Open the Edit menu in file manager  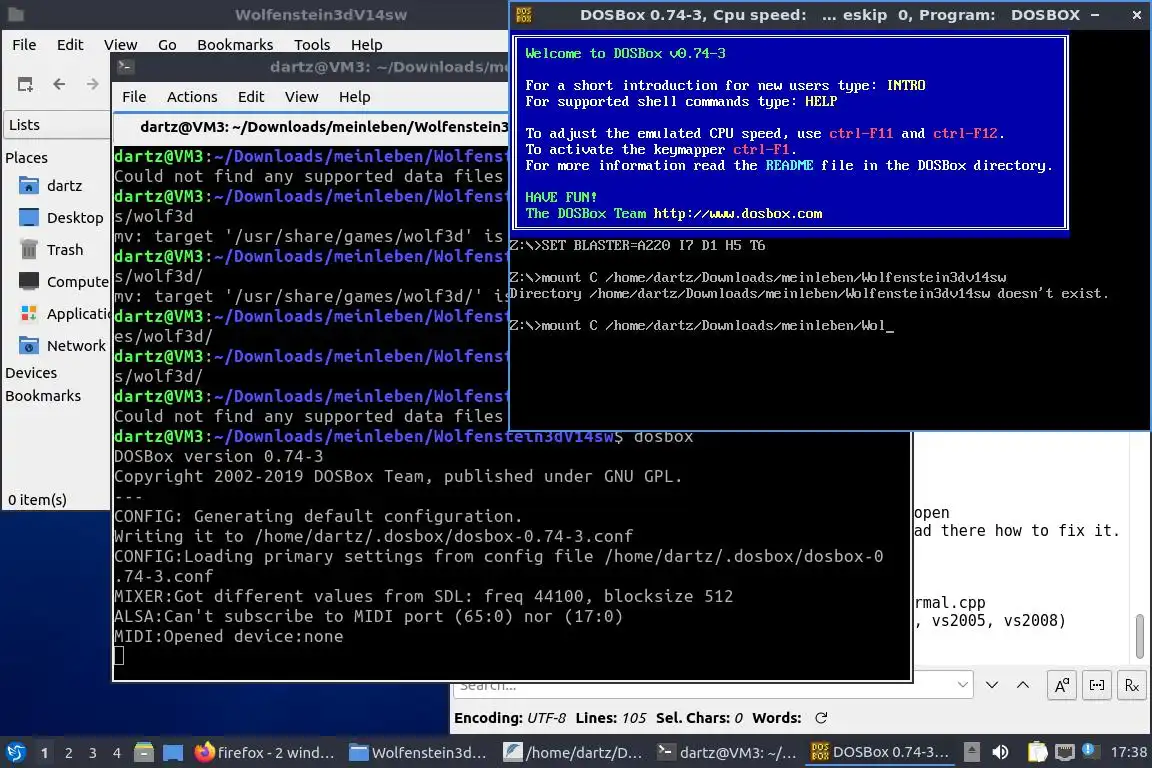click(70, 45)
